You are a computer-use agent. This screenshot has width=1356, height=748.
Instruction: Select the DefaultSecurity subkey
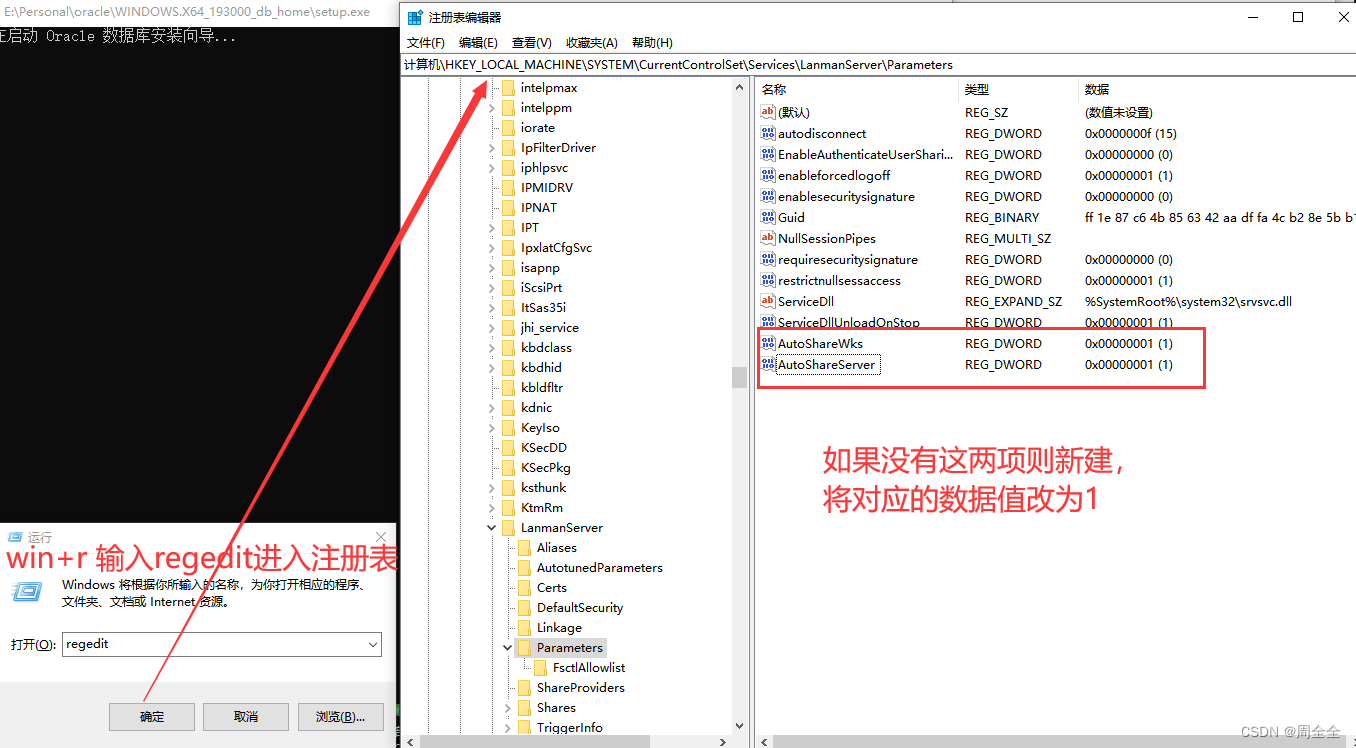coord(580,608)
